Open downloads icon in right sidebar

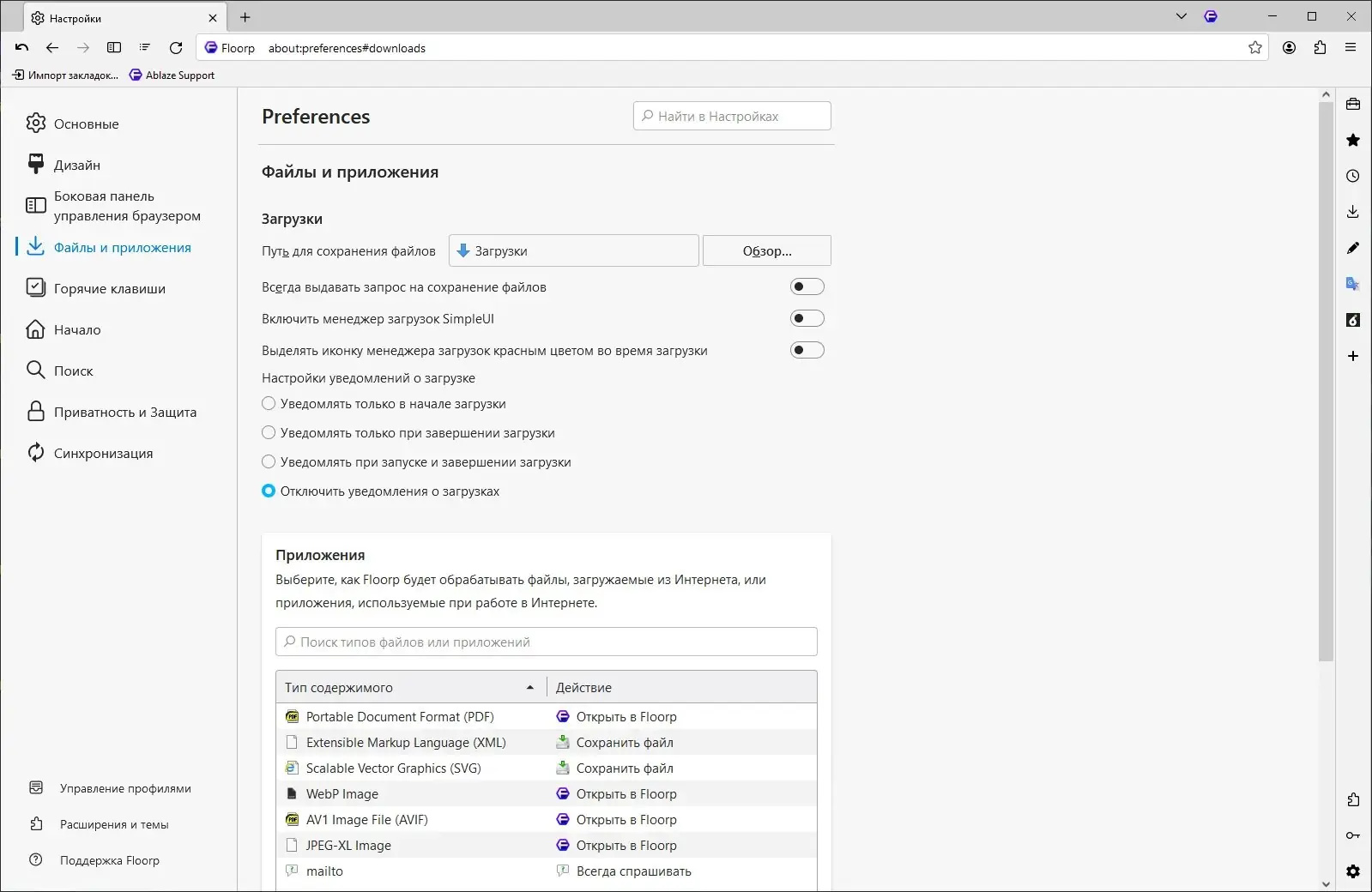click(x=1353, y=212)
